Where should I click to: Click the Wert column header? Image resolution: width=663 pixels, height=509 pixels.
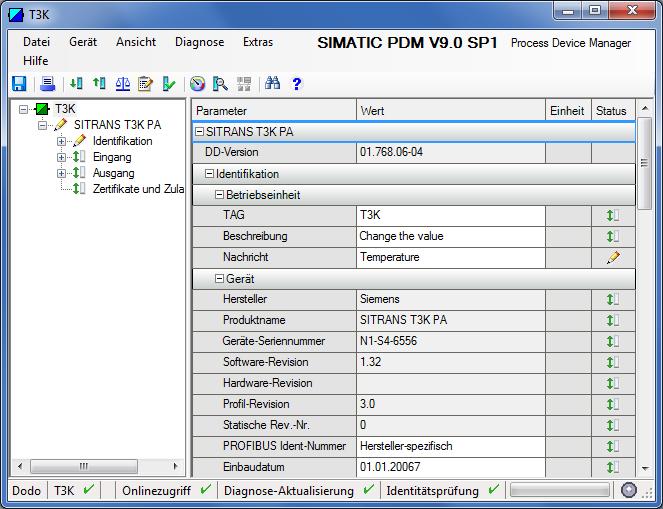coord(451,111)
